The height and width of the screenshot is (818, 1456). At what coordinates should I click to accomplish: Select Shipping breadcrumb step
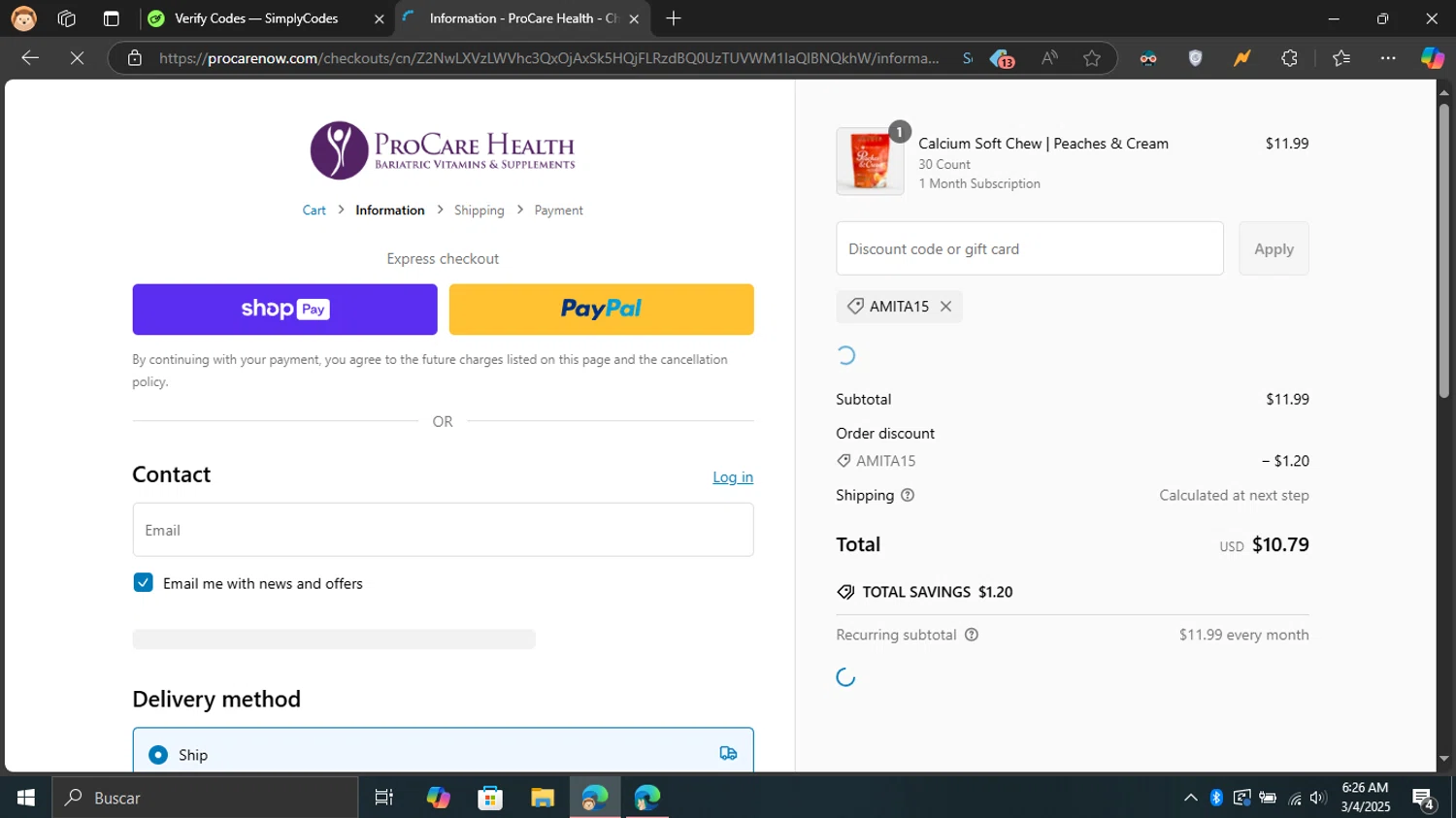point(480,210)
